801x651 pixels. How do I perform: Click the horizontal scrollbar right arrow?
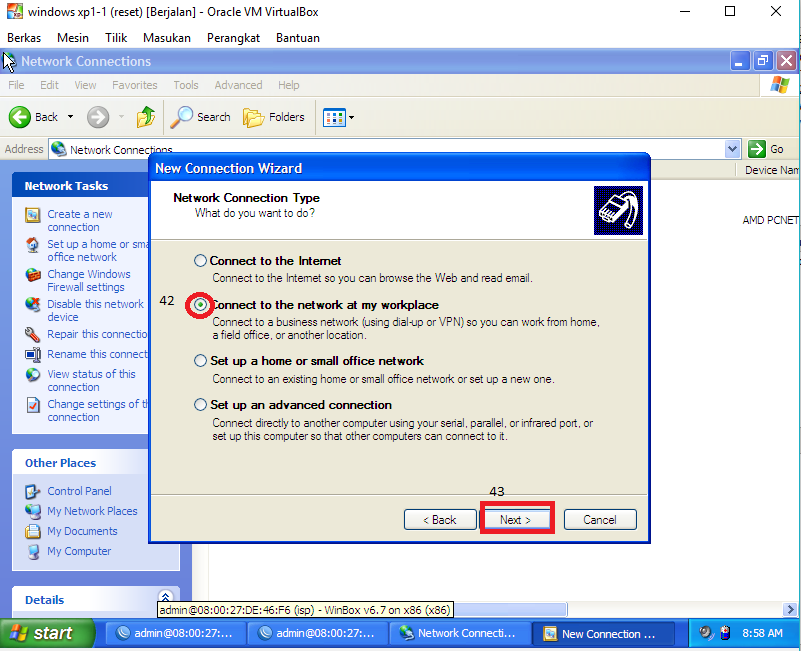click(x=790, y=609)
